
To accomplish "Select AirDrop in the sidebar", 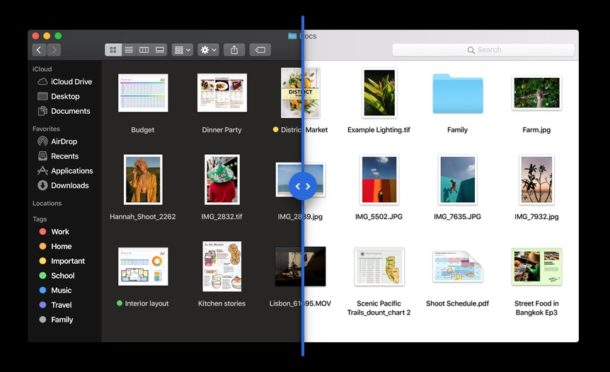I will 57,141.
